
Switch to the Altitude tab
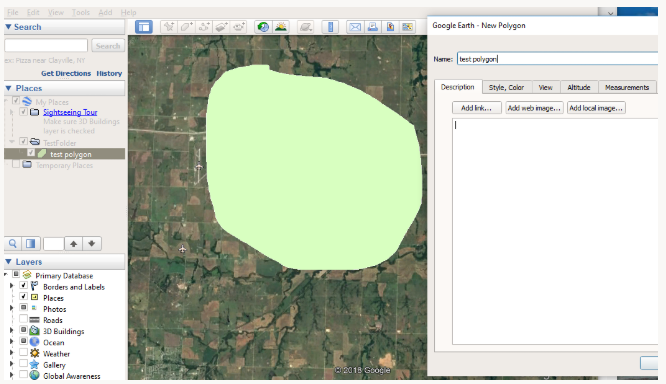[579, 87]
